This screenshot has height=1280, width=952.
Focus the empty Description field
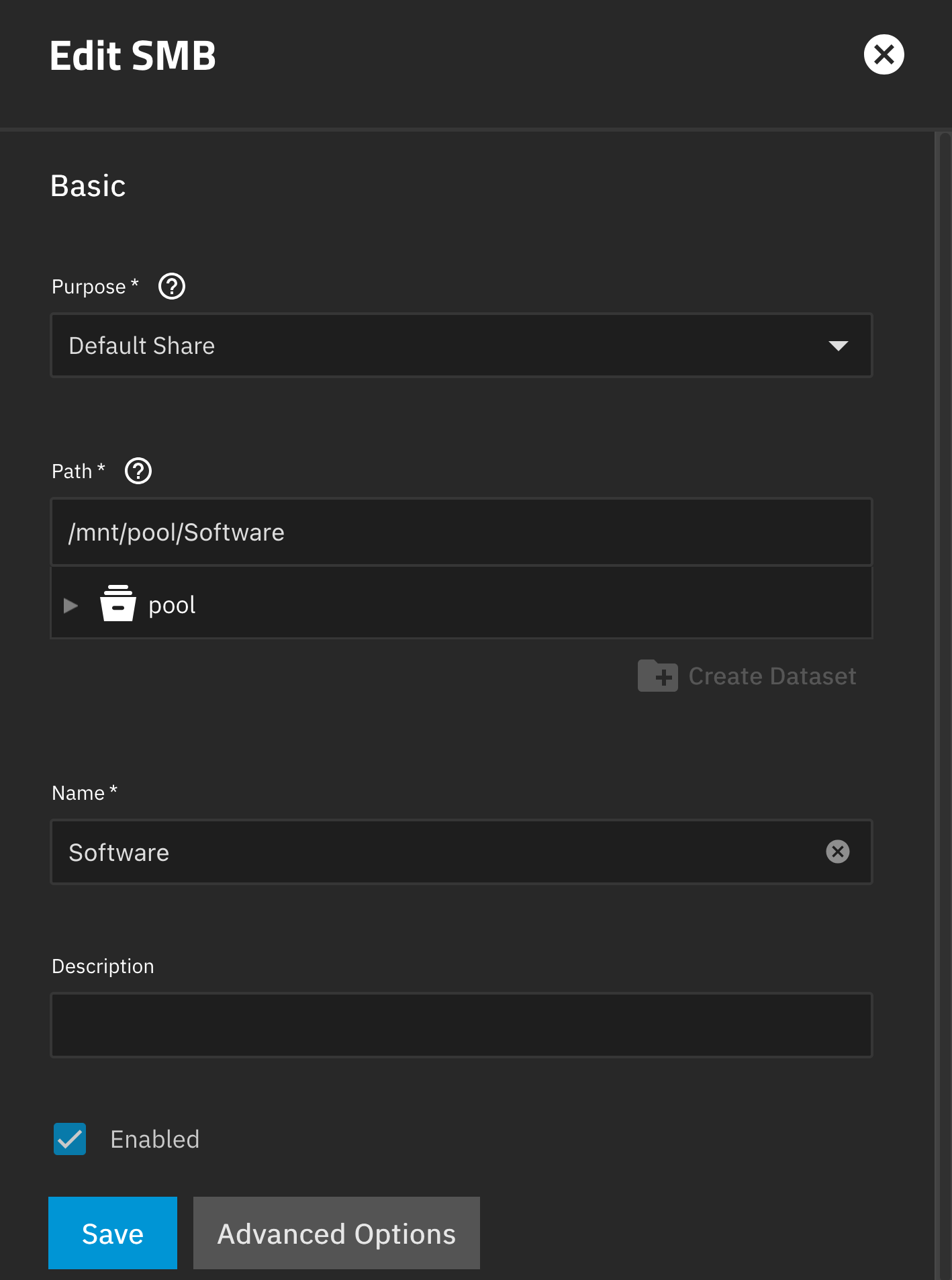click(x=461, y=1025)
